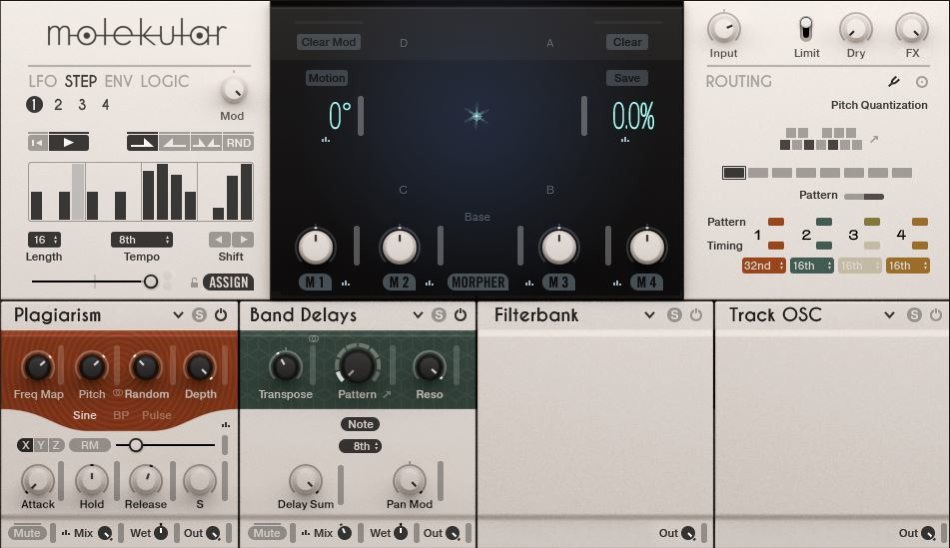Open routing settings with the wrench icon
950x548 pixels.
pyautogui.click(x=895, y=82)
